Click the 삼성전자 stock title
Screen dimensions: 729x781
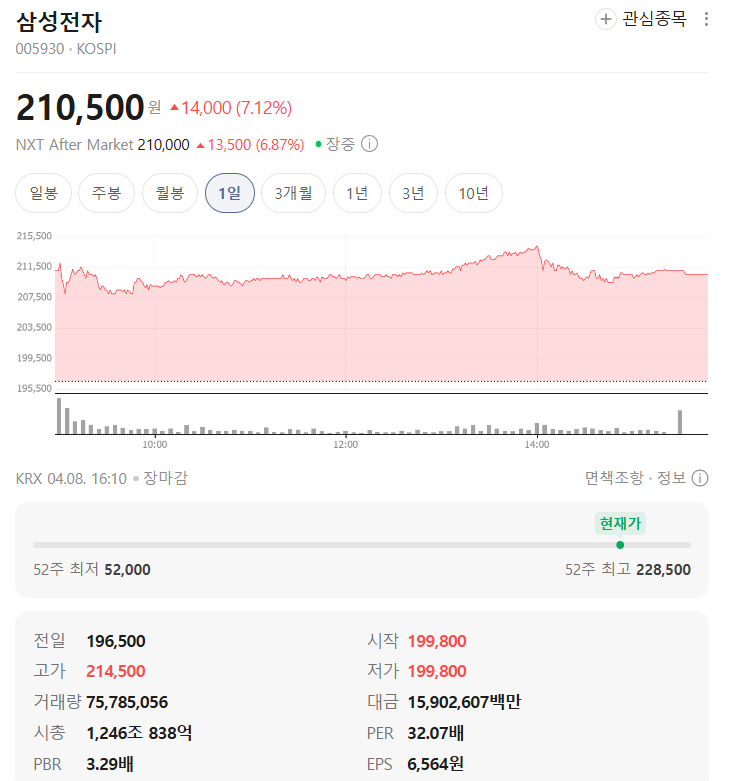59,21
